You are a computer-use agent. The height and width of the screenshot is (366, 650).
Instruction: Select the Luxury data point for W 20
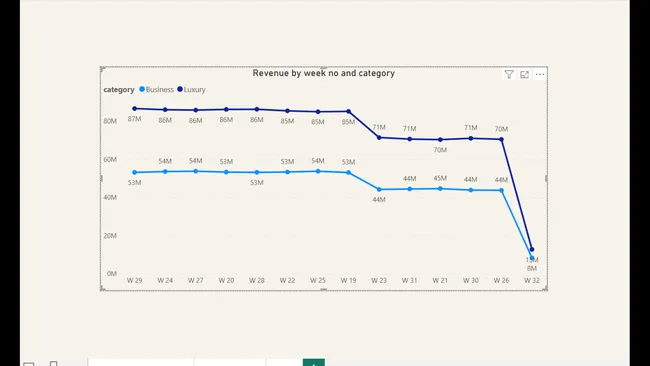click(226, 109)
